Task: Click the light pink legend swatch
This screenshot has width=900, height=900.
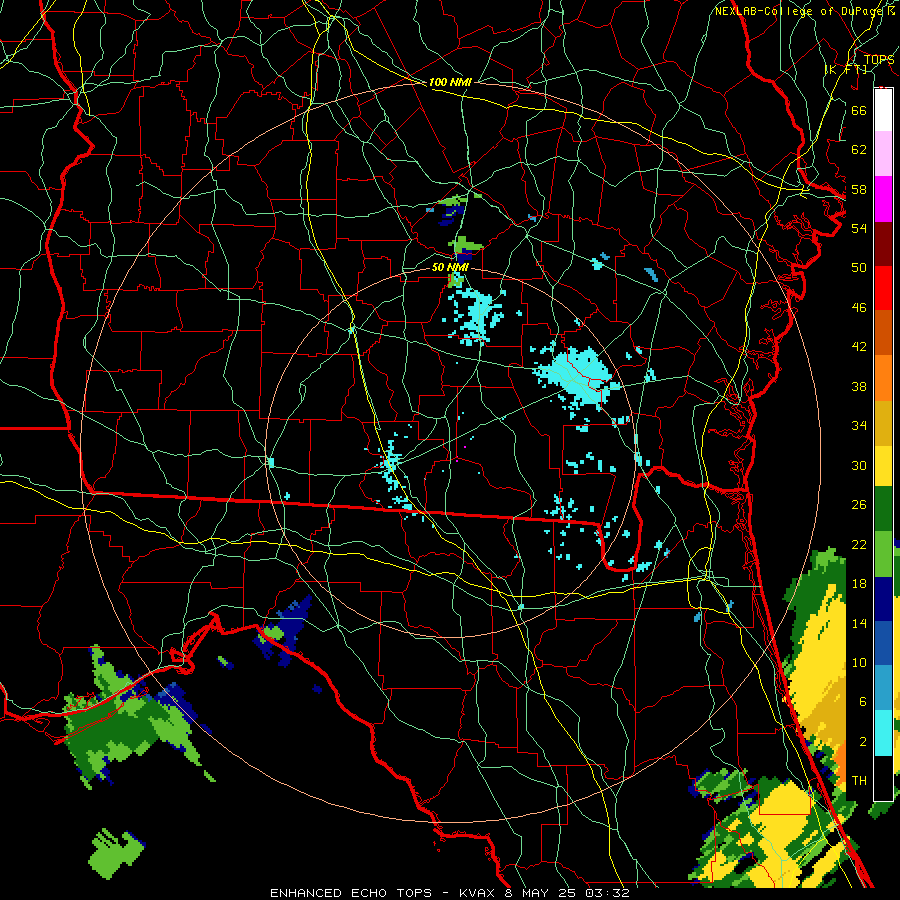Action: tap(883, 154)
